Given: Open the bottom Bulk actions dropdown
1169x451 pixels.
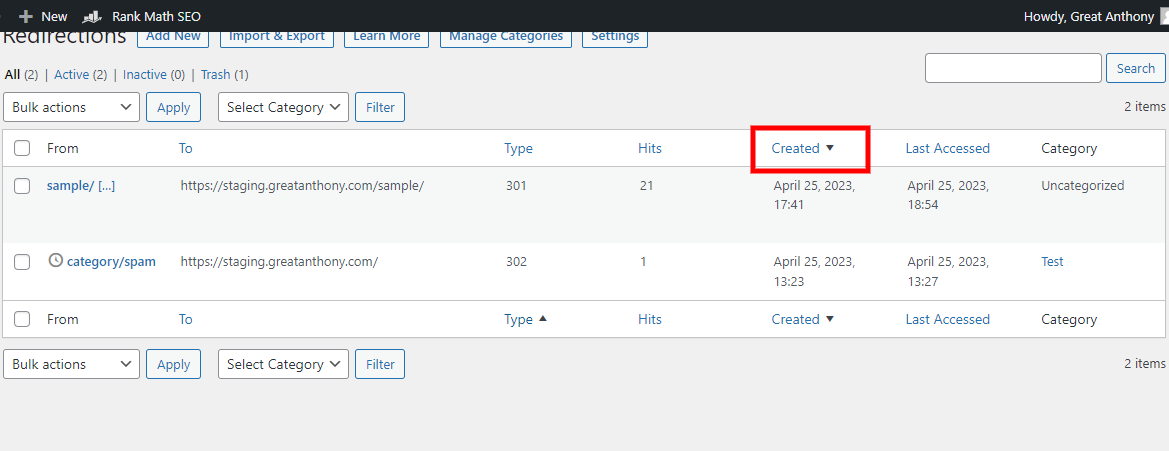Looking at the screenshot, I should coord(71,364).
